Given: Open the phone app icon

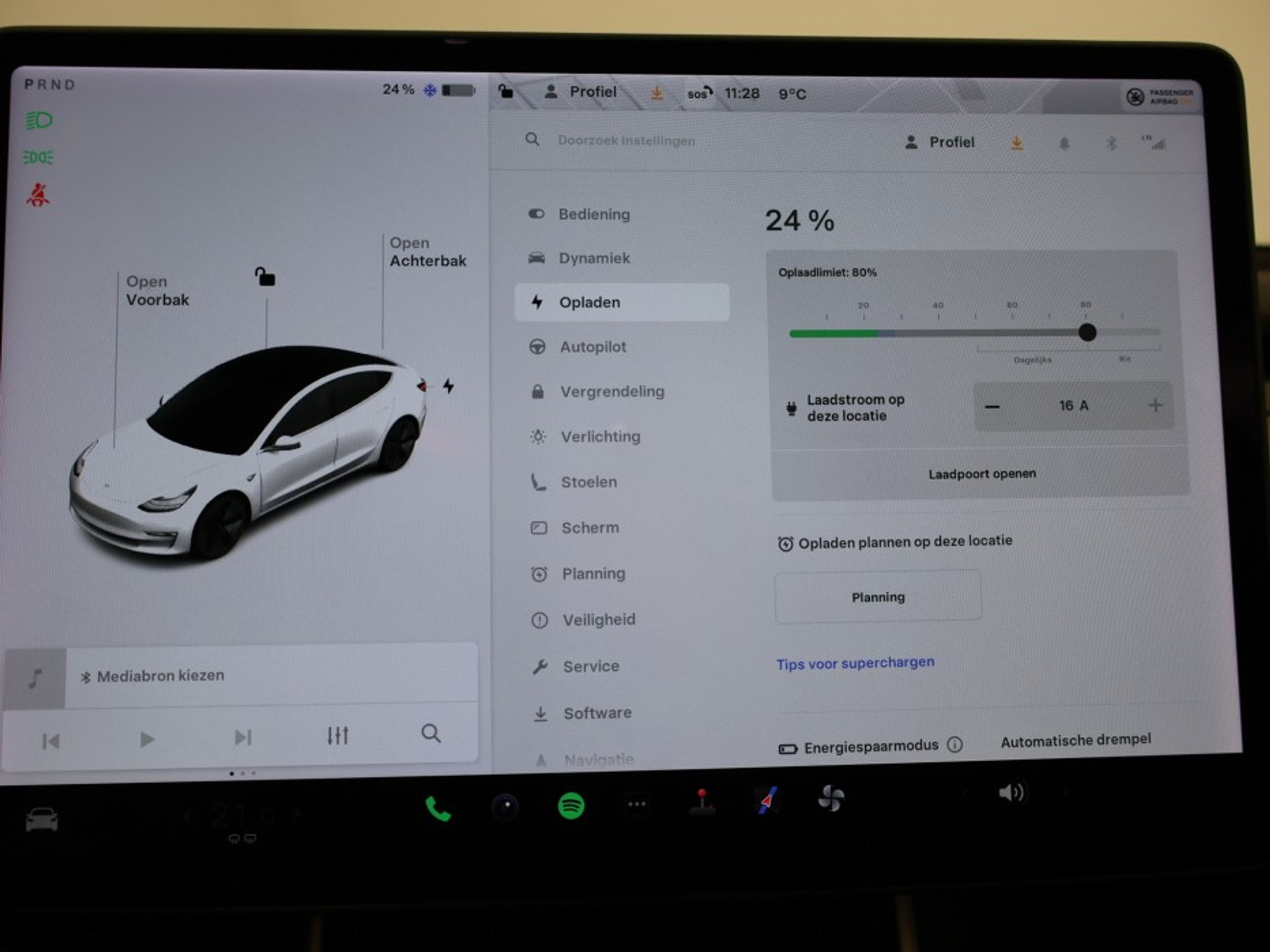Looking at the screenshot, I should click(437, 808).
